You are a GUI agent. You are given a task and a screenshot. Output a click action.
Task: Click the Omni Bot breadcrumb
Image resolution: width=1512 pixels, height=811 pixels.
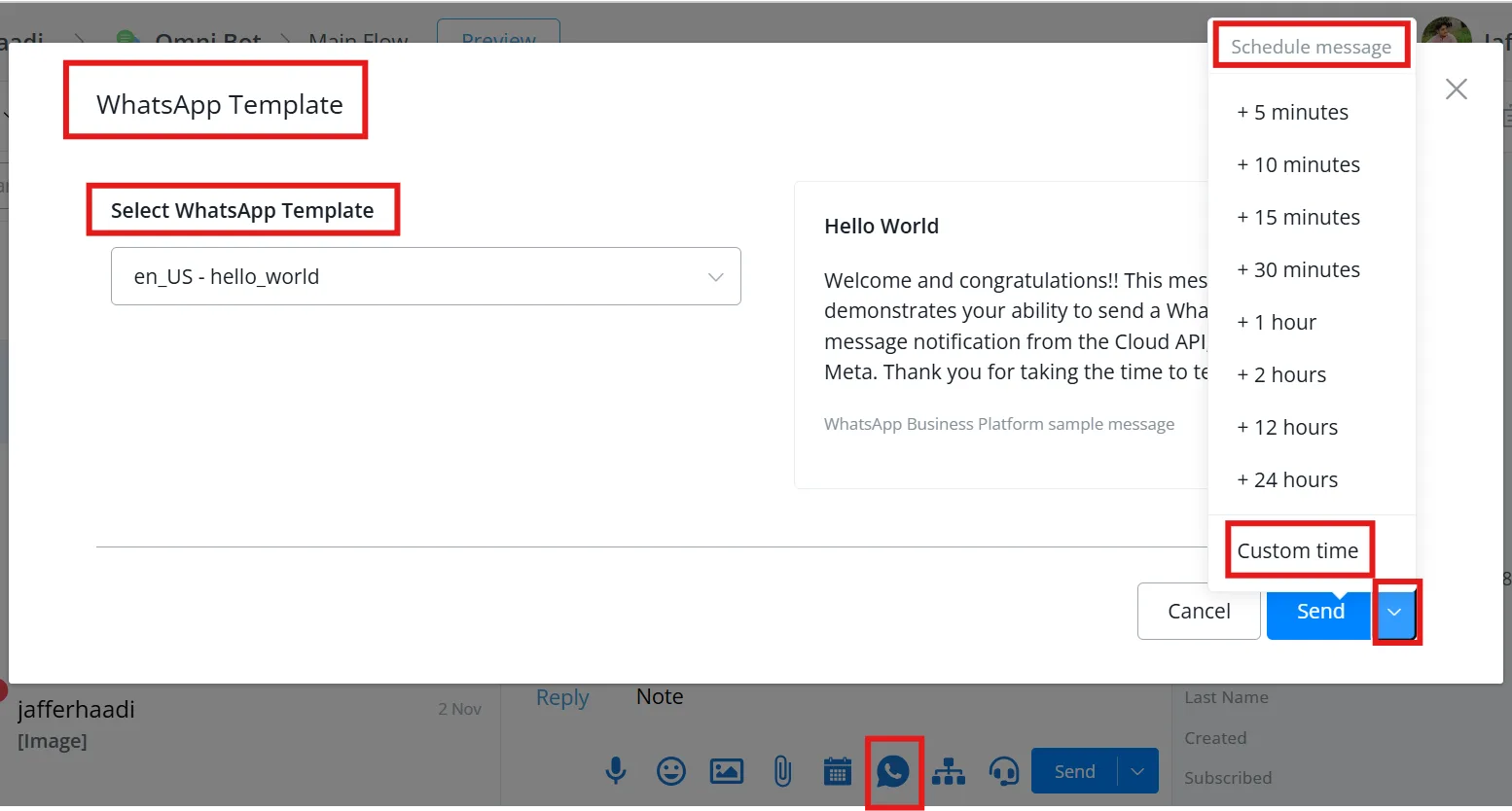[x=208, y=39]
